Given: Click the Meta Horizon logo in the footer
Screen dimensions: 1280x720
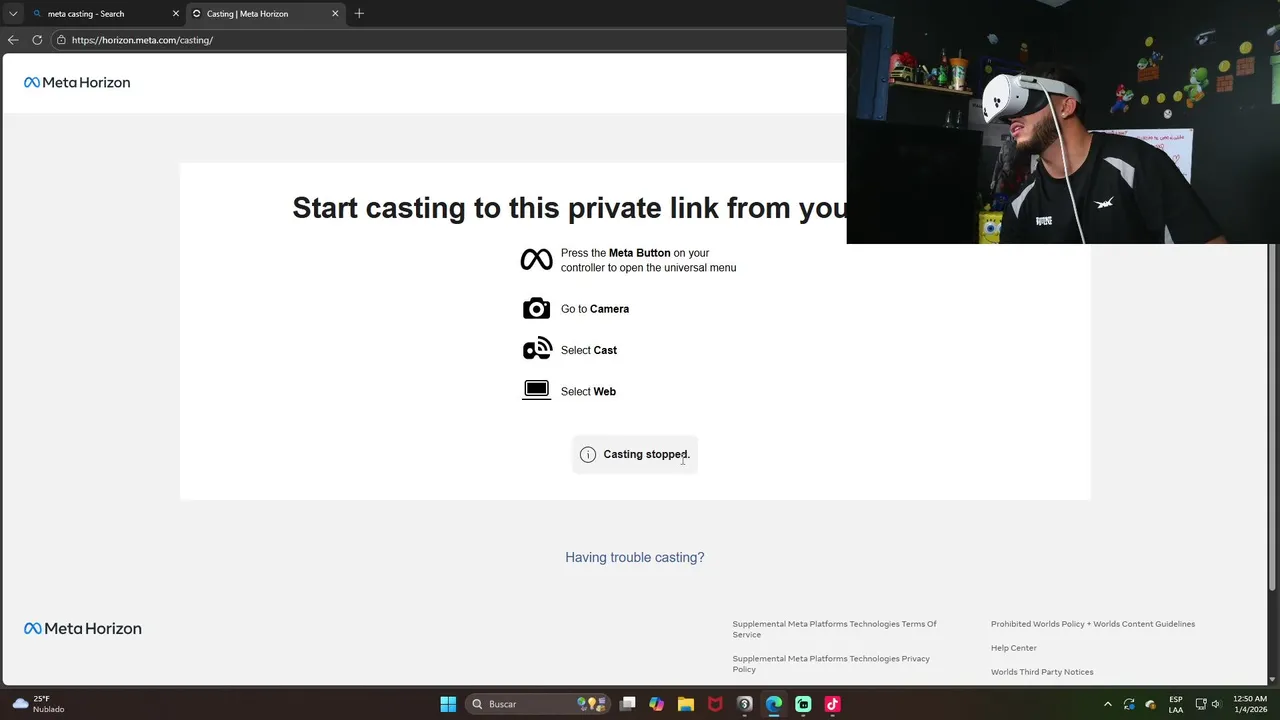Looking at the screenshot, I should pos(83,628).
